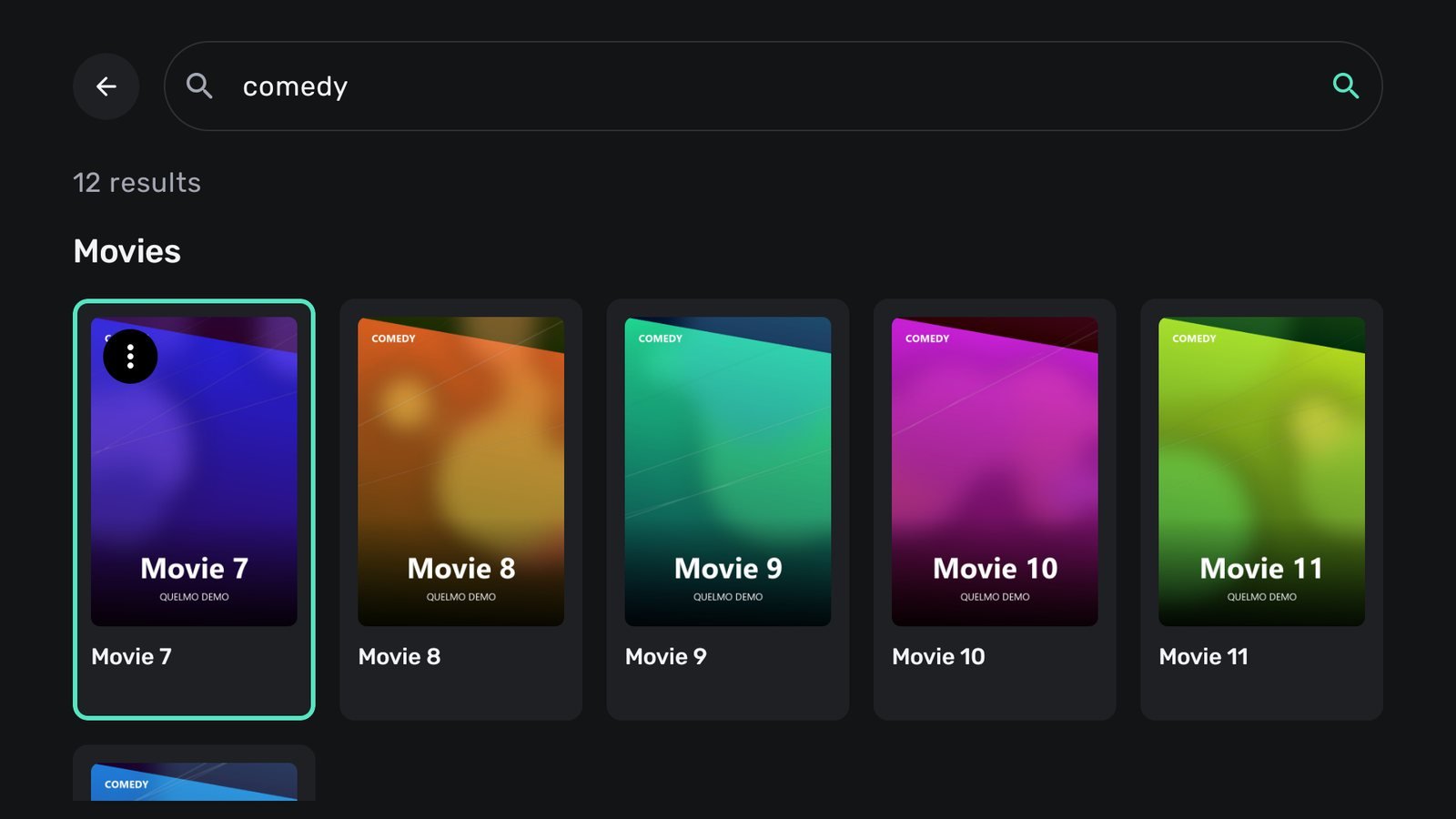Click the COMEDY tag on Movie 11 poster

pos(1194,339)
